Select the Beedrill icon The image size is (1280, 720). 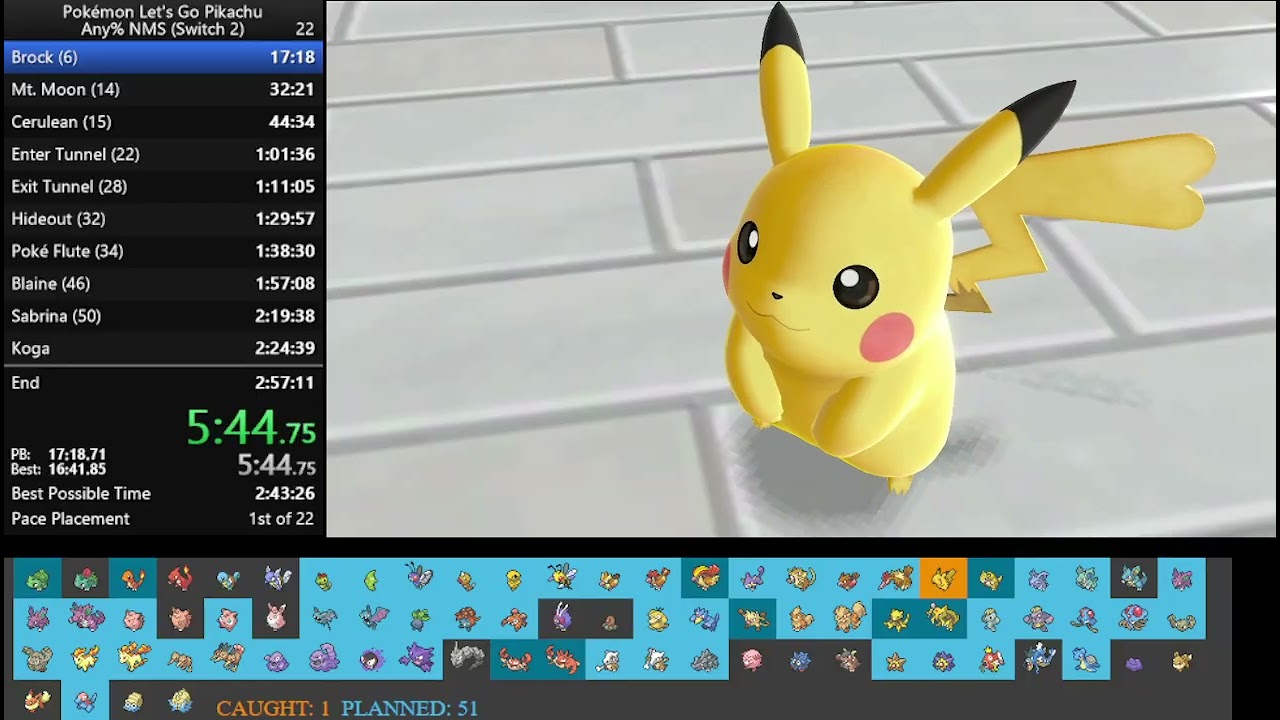(562, 577)
